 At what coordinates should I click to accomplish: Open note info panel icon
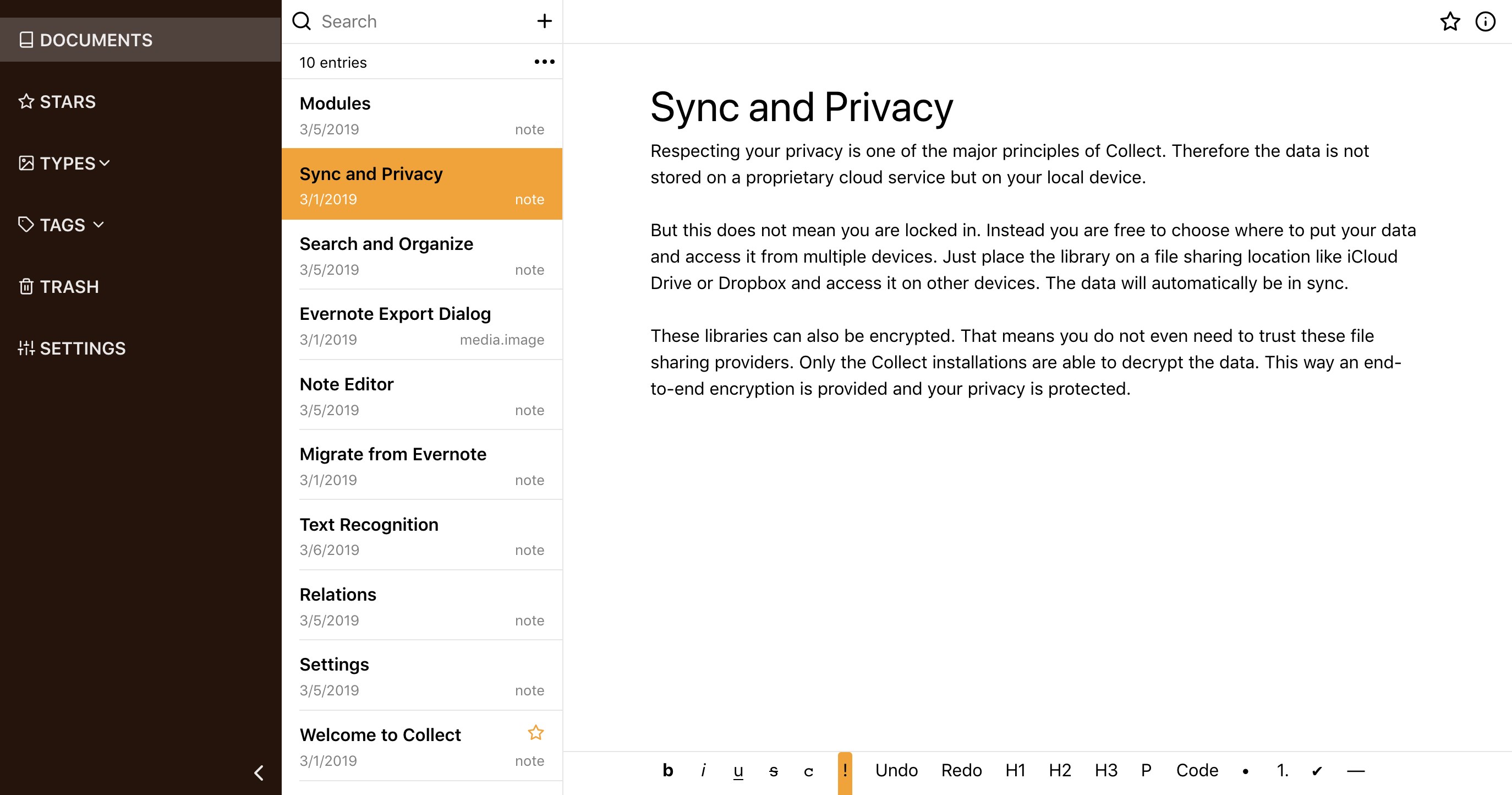tap(1485, 21)
